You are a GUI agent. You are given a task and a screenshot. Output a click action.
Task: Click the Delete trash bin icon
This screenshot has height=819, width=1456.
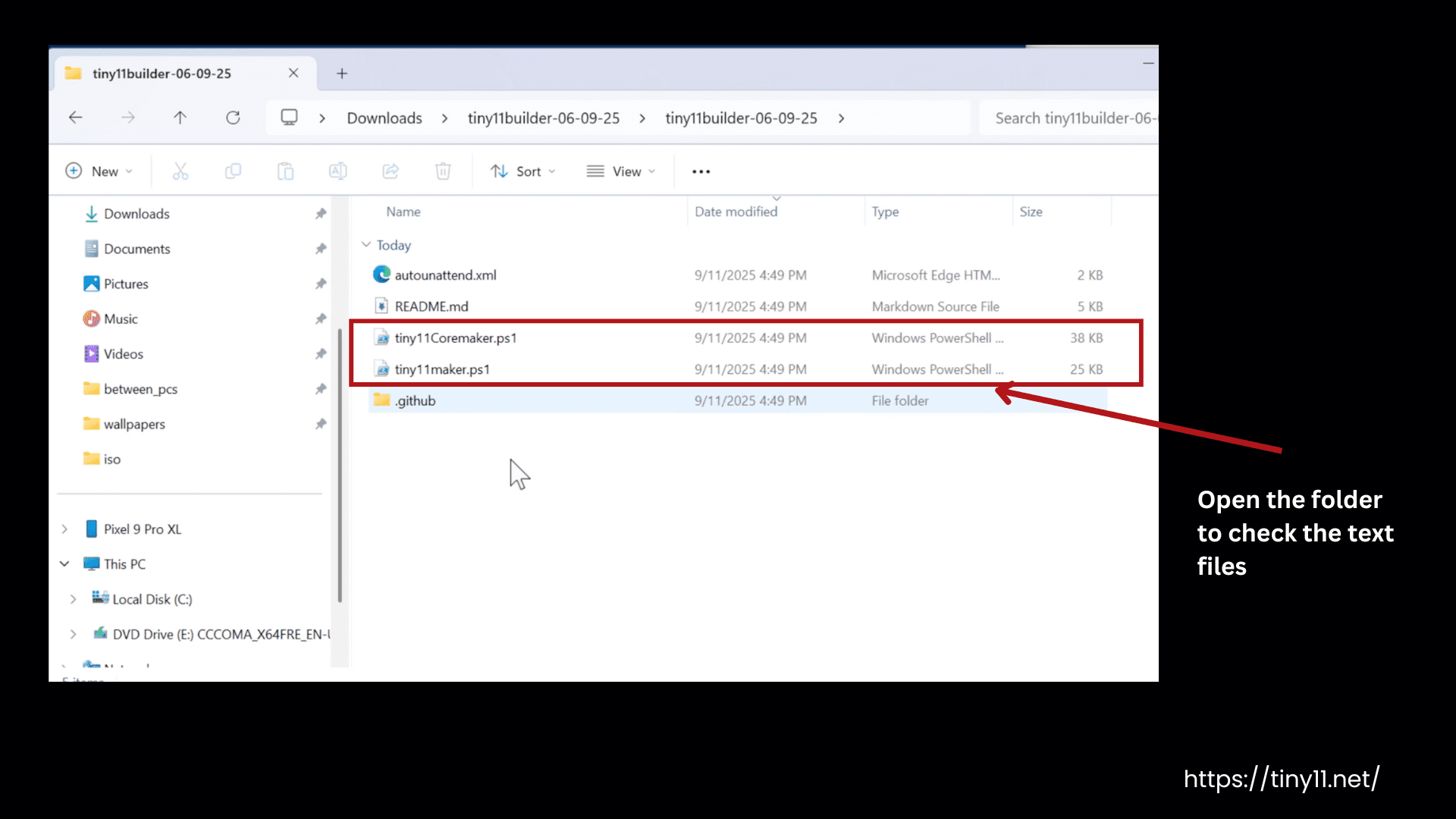(x=443, y=171)
